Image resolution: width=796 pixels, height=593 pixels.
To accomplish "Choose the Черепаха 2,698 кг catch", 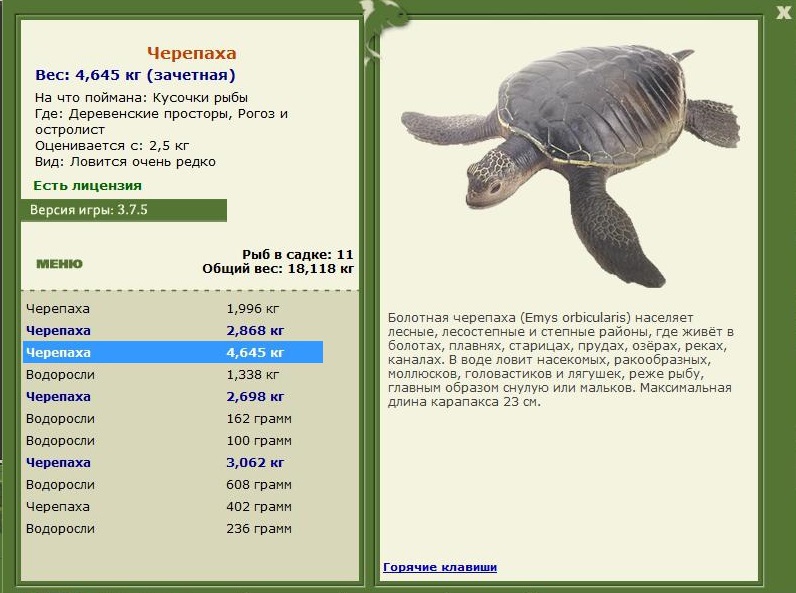I will coord(172,397).
